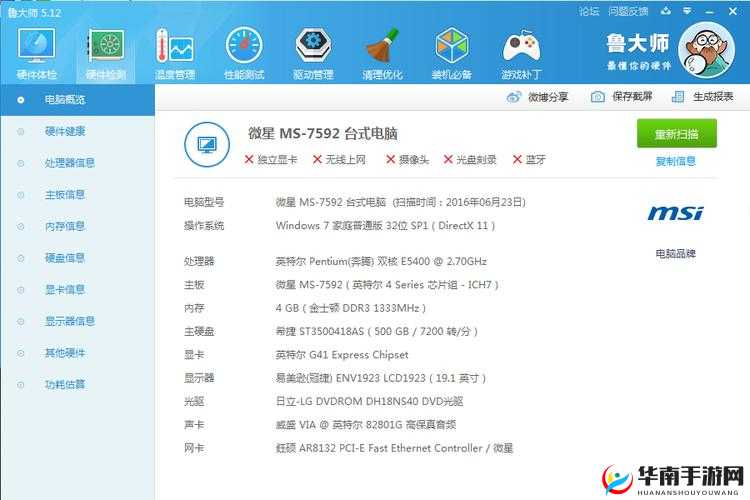Click 清理优化 broom cleanup icon
Viewport: 750px width, 500px height.
(x=382, y=46)
